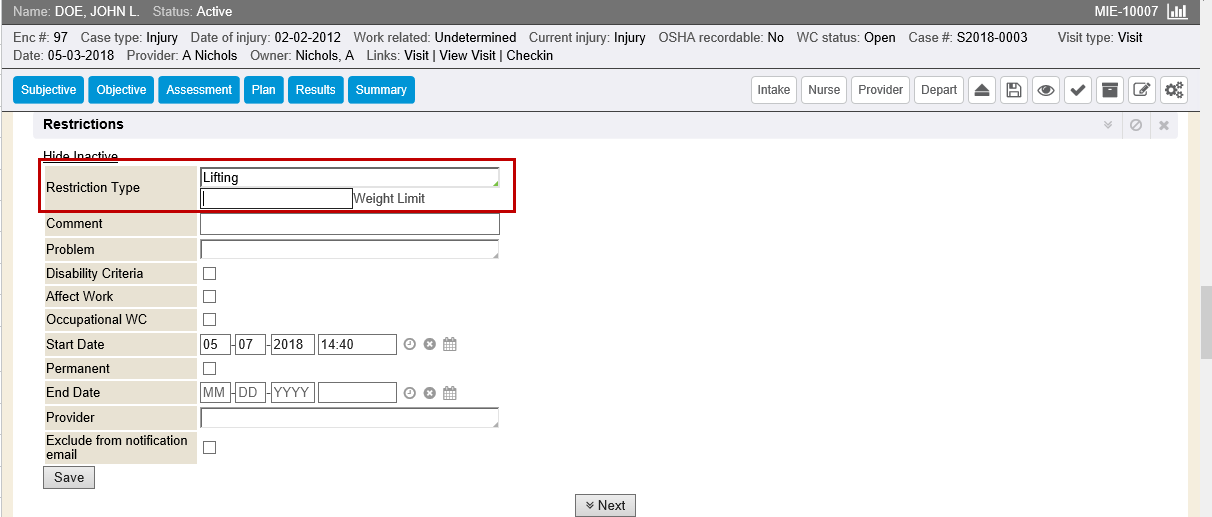1212x517 pixels.
Task: Click the Weight Limit input field
Action: coord(276,199)
